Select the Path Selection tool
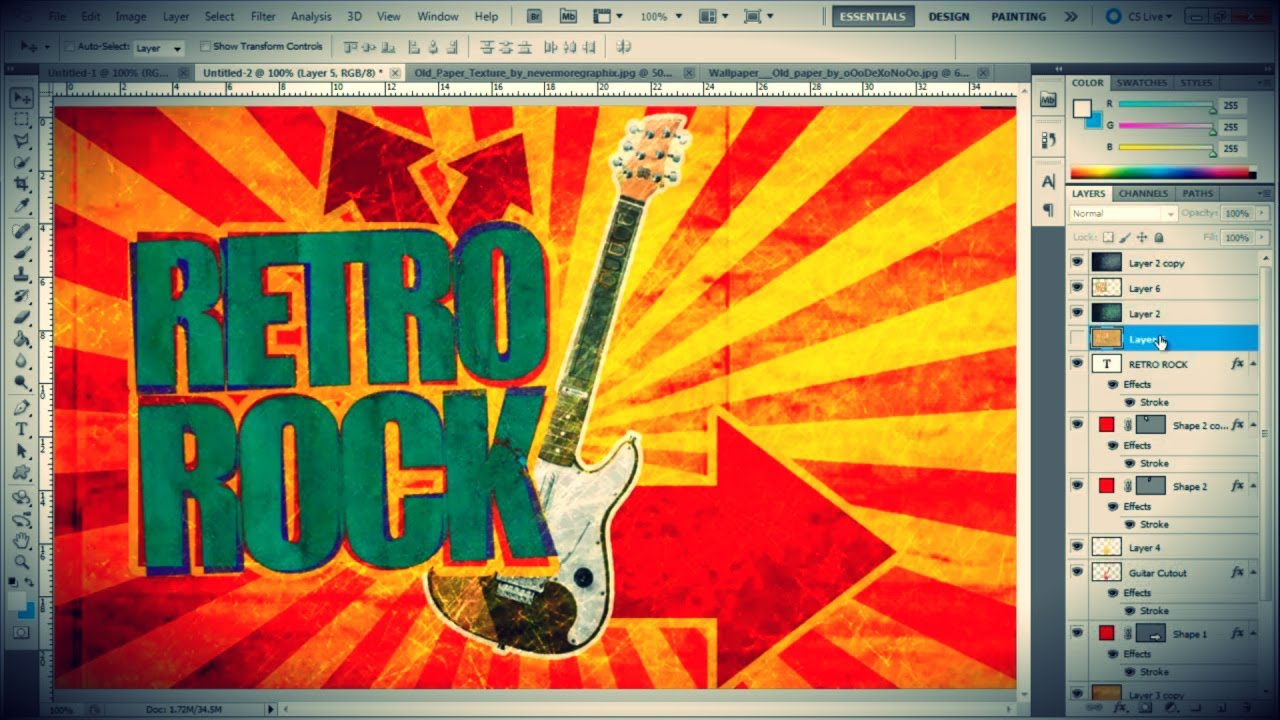Image resolution: width=1280 pixels, height=720 pixels. tap(21, 453)
